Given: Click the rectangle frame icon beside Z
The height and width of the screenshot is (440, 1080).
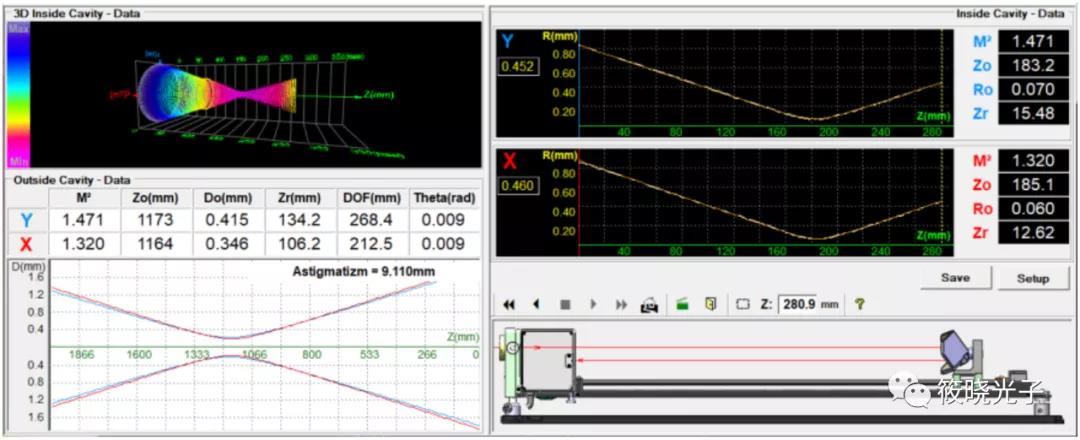Looking at the screenshot, I should [x=743, y=304].
